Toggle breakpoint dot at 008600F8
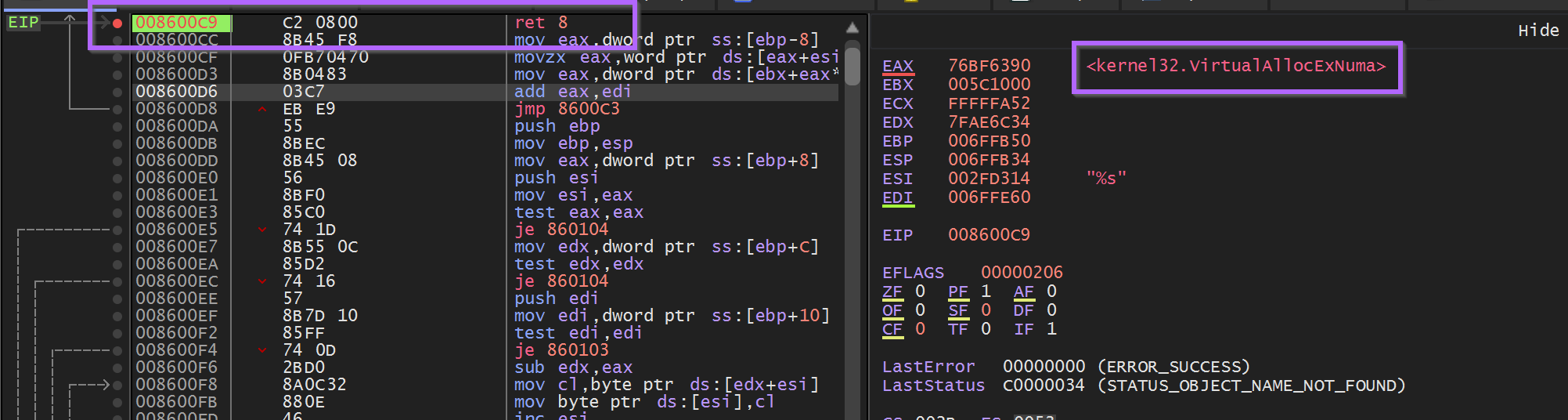The image size is (1568, 420). (117, 385)
